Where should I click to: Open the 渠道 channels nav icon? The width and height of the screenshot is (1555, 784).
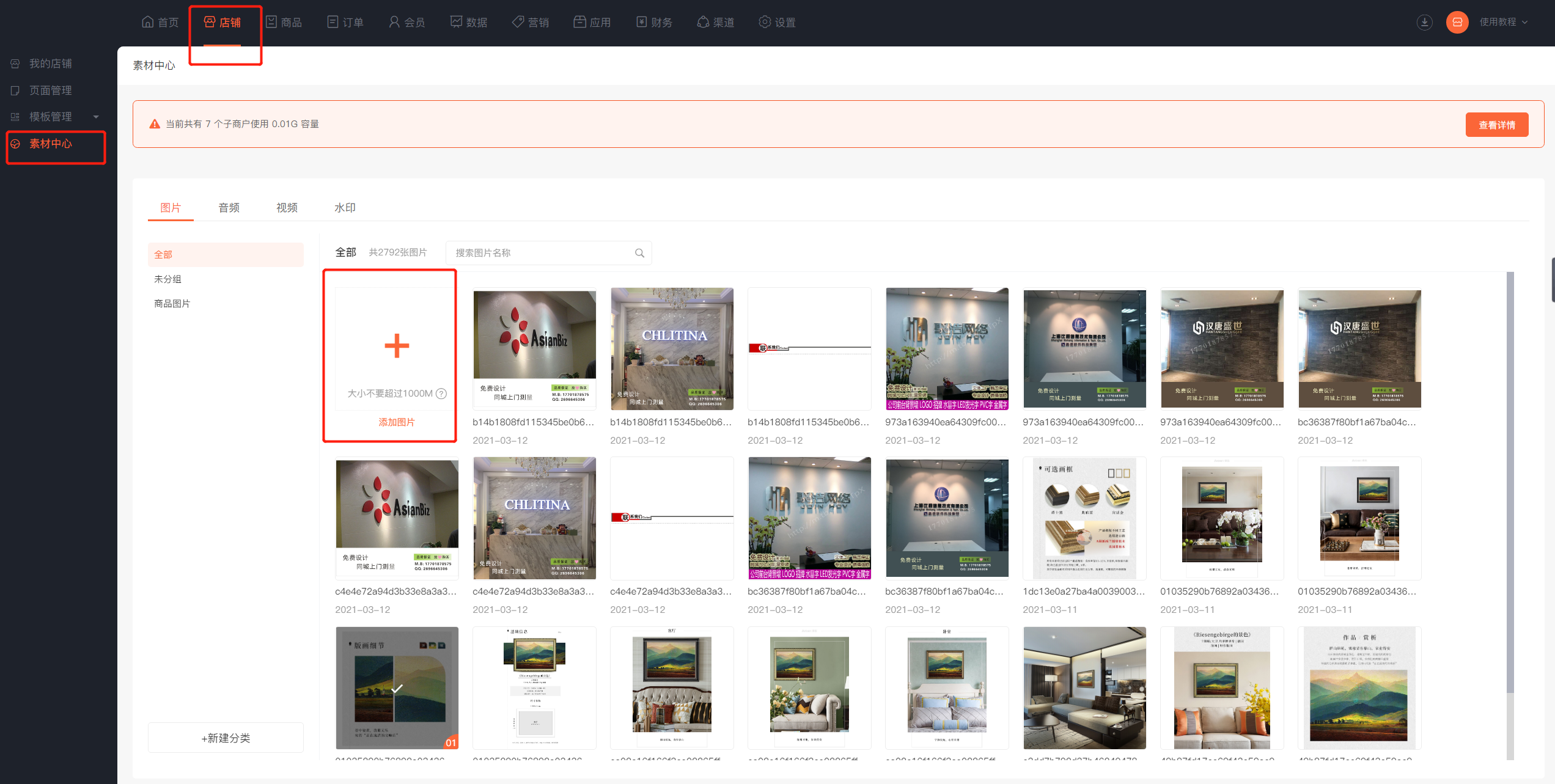[703, 22]
